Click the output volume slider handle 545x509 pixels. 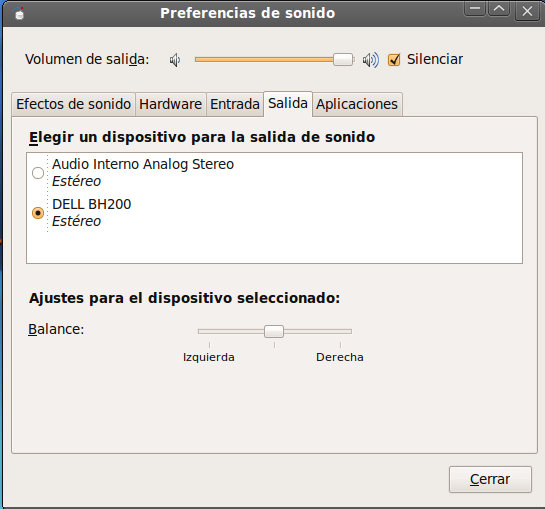343,59
